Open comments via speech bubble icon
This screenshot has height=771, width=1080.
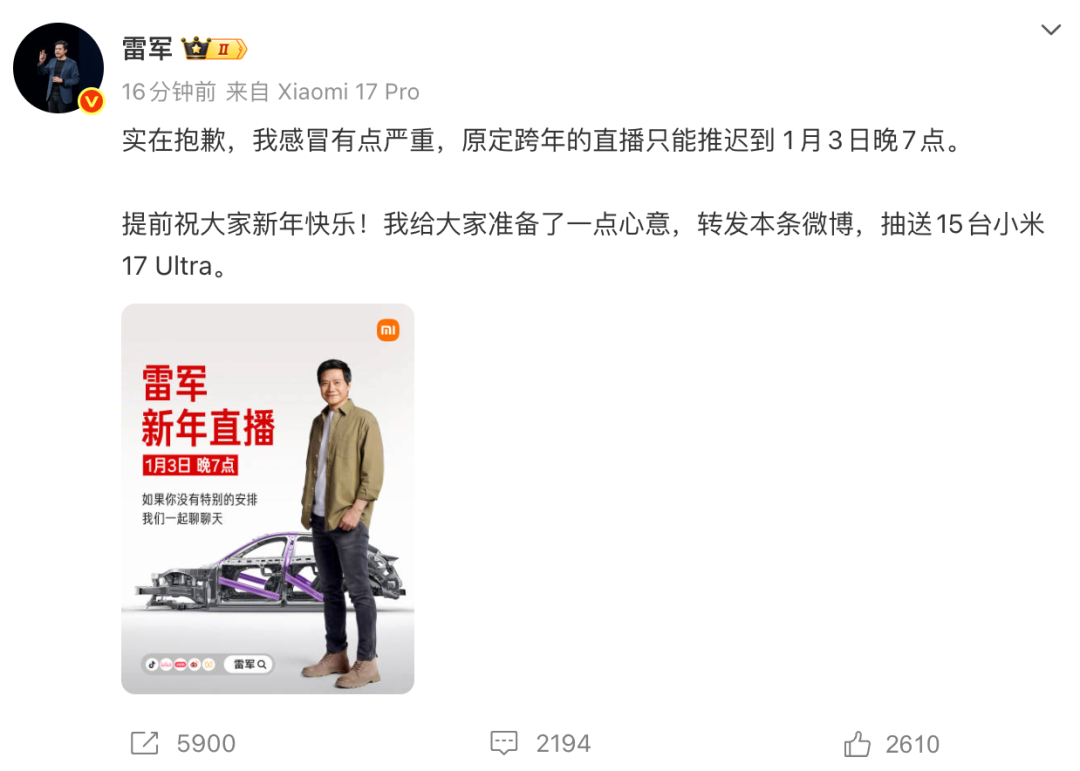(x=503, y=743)
